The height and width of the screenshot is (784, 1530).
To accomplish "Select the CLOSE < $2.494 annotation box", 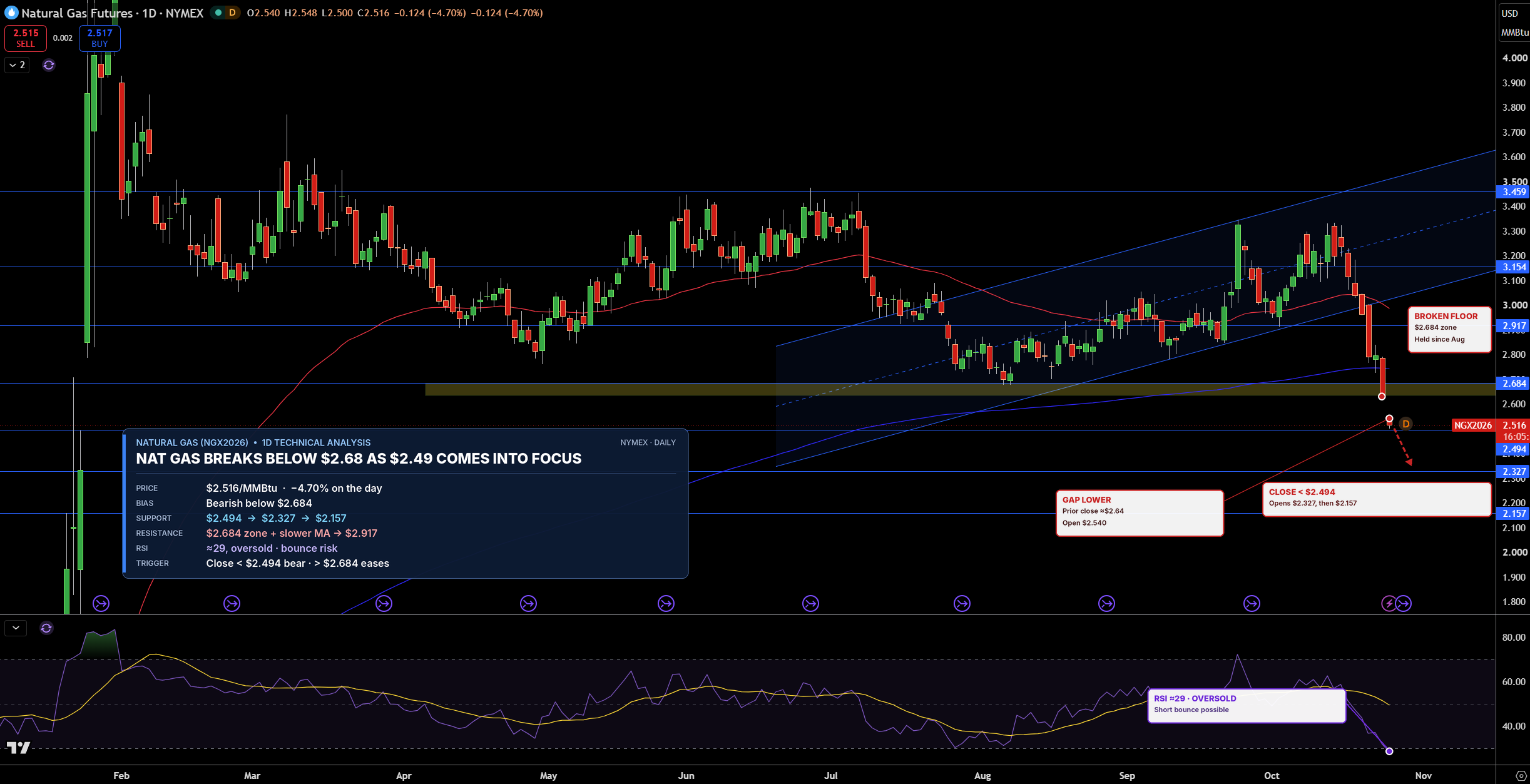I will (1377, 499).
